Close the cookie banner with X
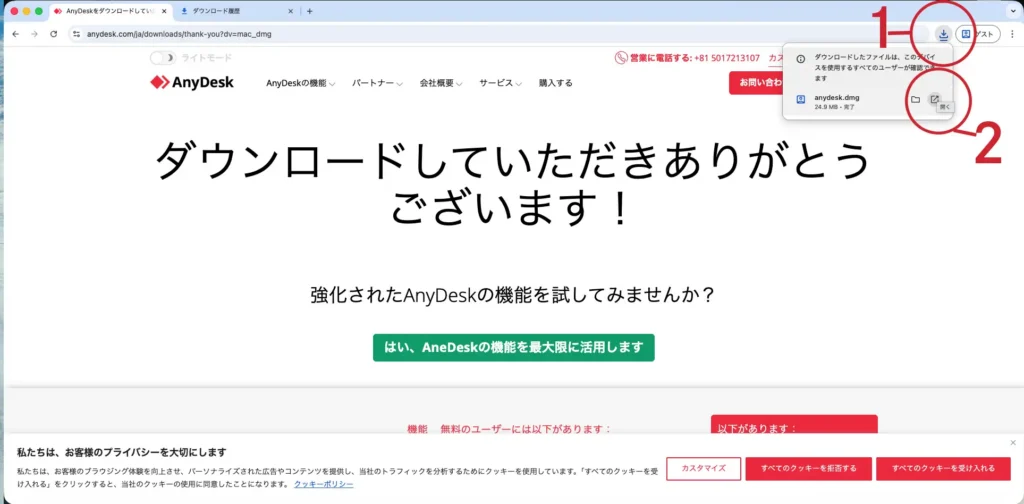Viewport: 1024px width, 504px height. click(1012, 442)
